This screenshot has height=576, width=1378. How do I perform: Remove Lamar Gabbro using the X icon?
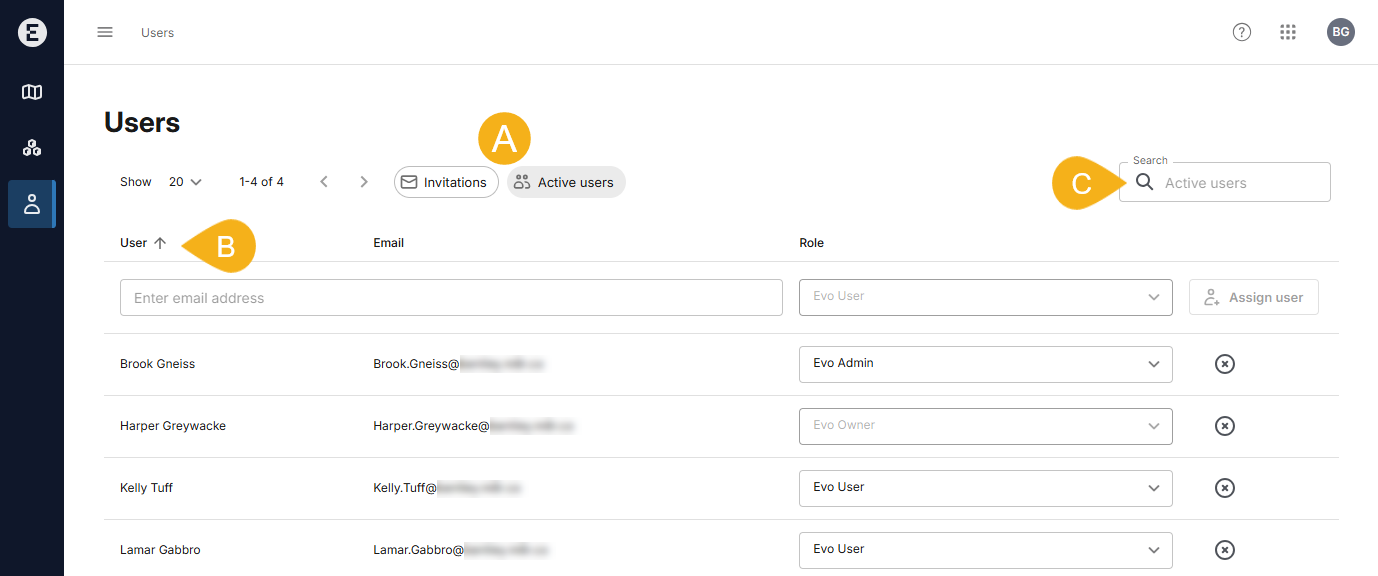pyautogui.click(x=1224, y=550)
